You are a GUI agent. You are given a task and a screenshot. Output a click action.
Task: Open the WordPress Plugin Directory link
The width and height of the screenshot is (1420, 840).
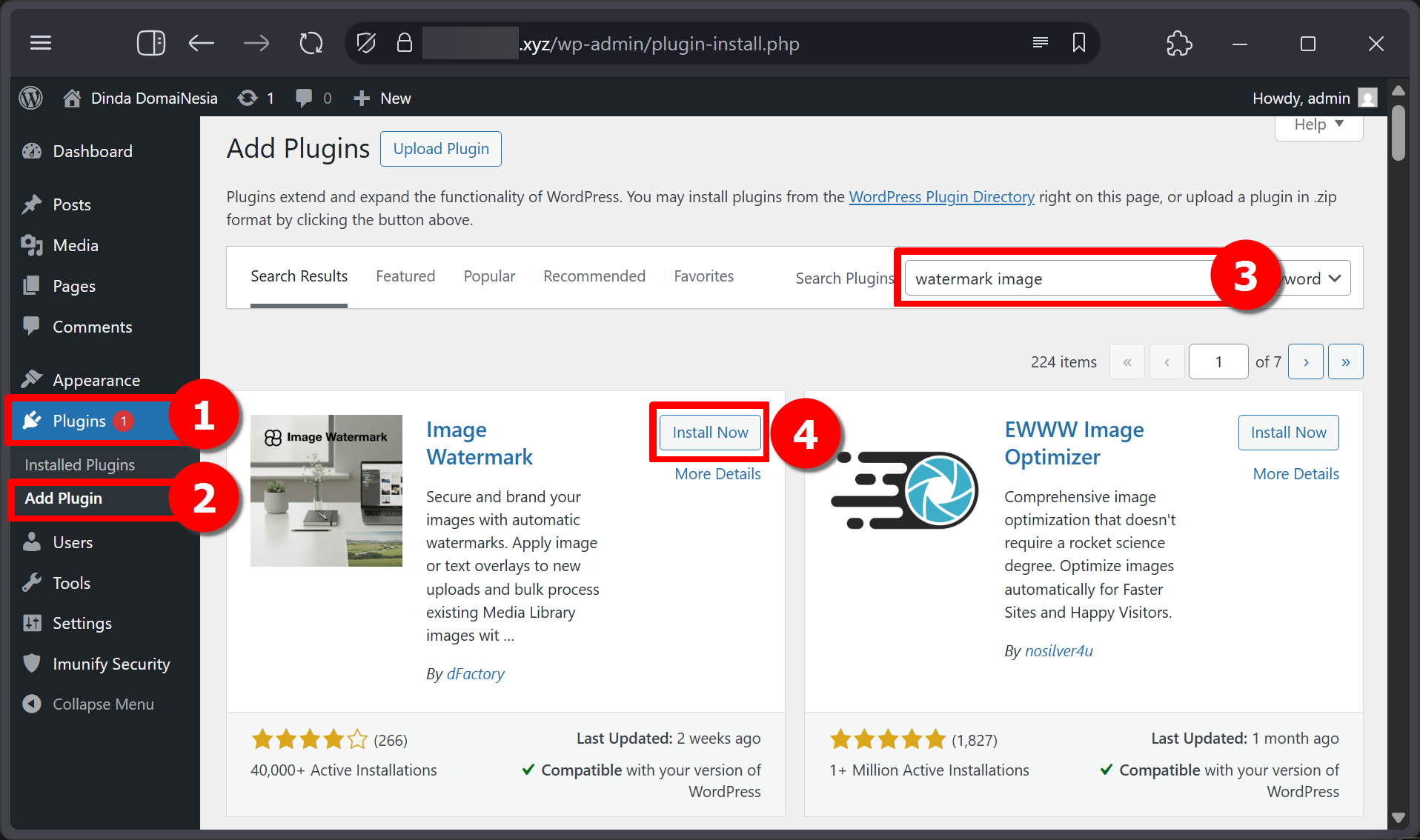941,197
